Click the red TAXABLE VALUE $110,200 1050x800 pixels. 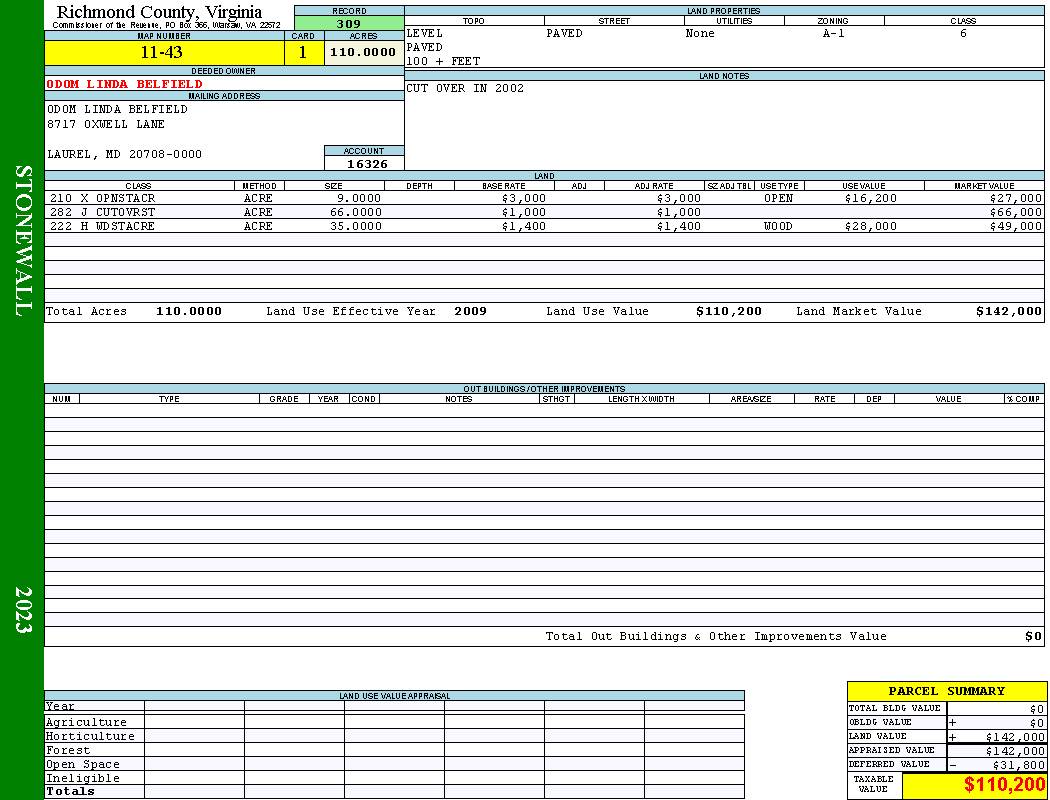pos(1004,785)
